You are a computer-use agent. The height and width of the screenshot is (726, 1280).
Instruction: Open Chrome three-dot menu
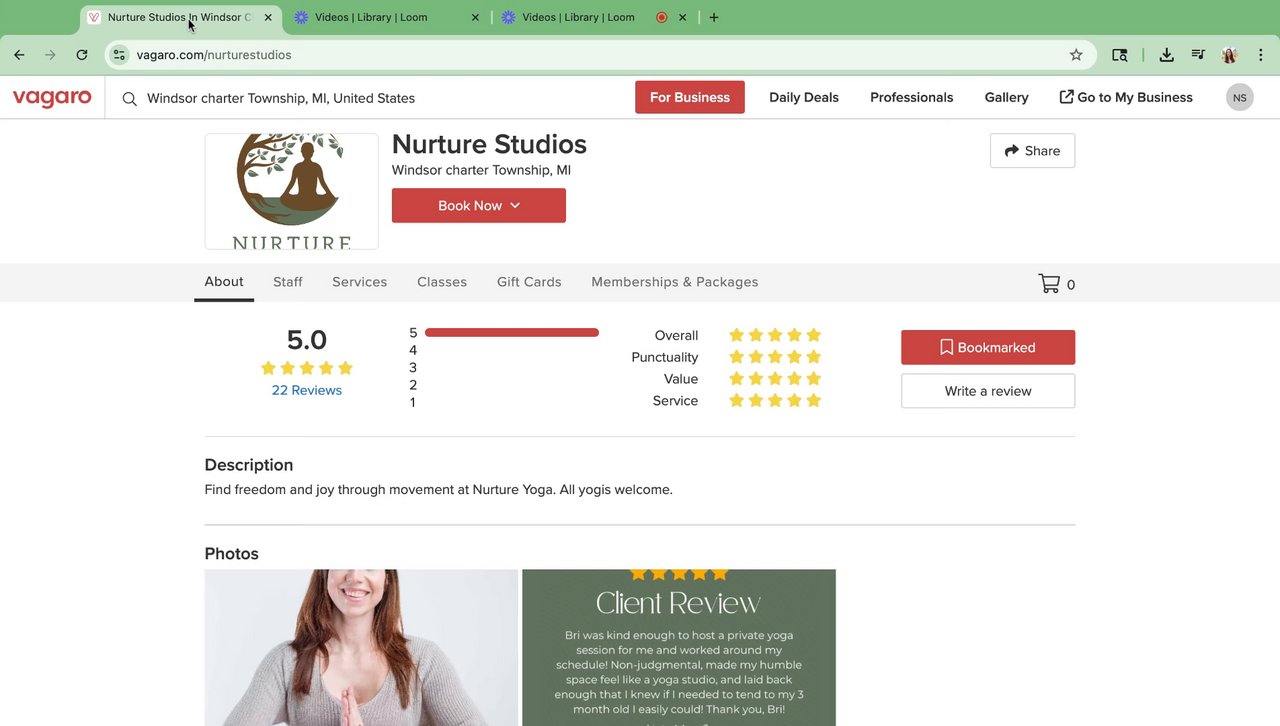click(x=1261, y=55)
